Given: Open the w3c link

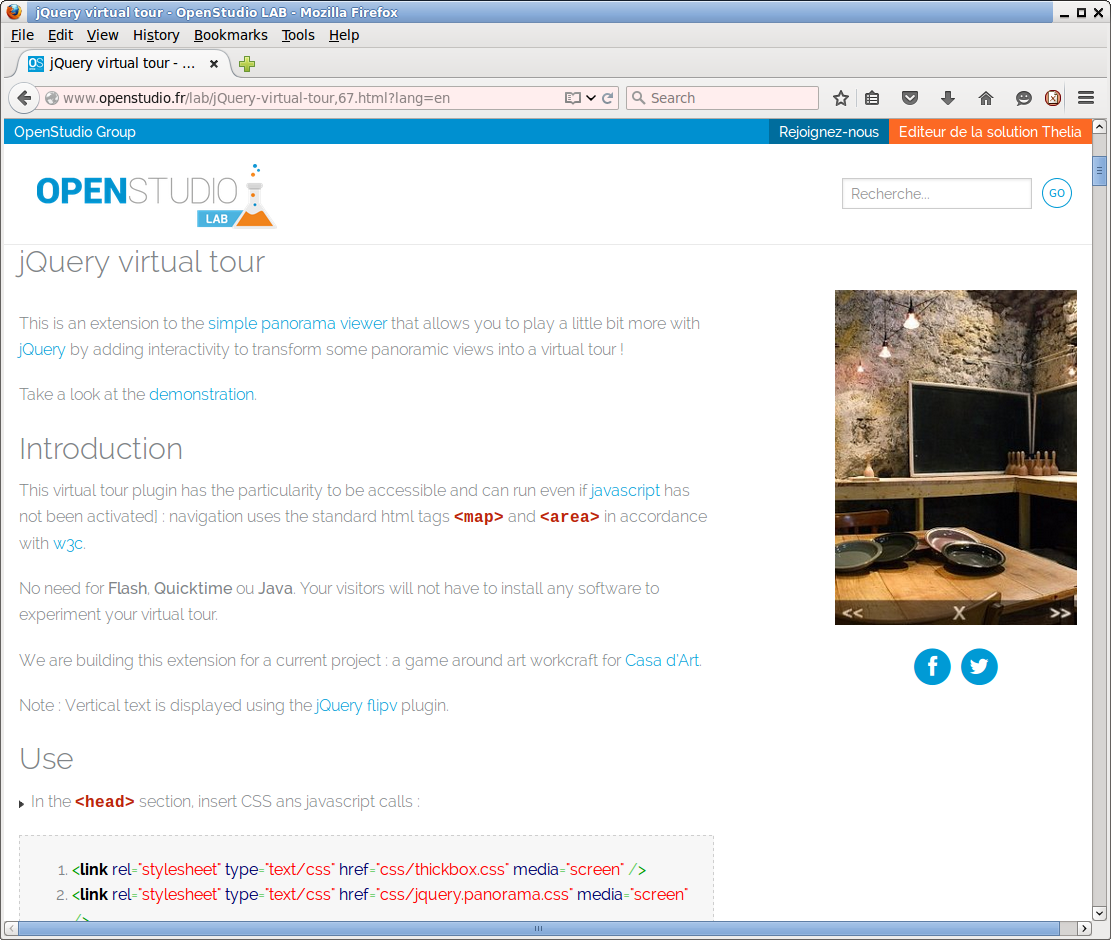Looking at the screenshot, I should [68, 544].
